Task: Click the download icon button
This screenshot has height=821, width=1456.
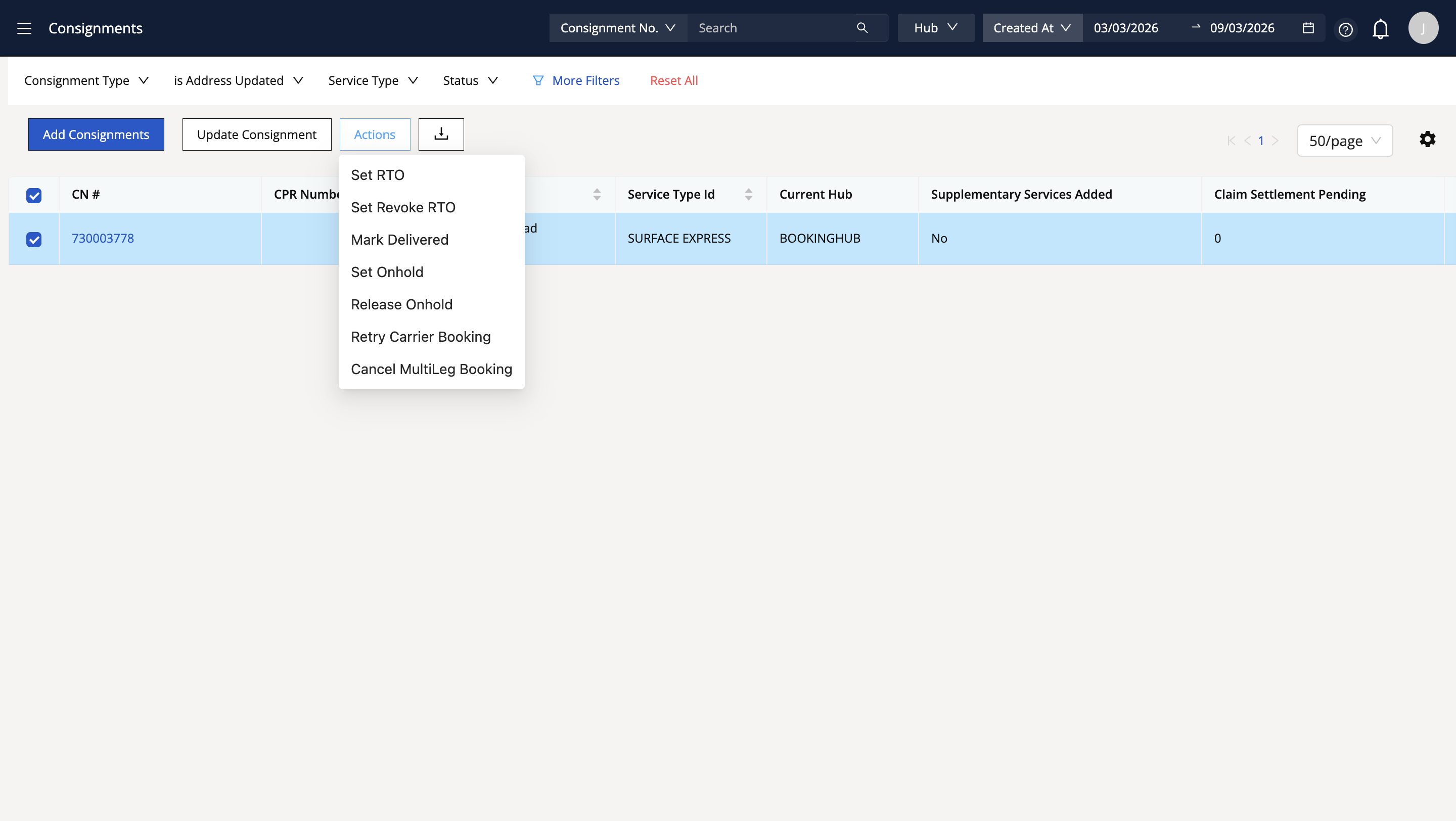Action: point(441,134)
